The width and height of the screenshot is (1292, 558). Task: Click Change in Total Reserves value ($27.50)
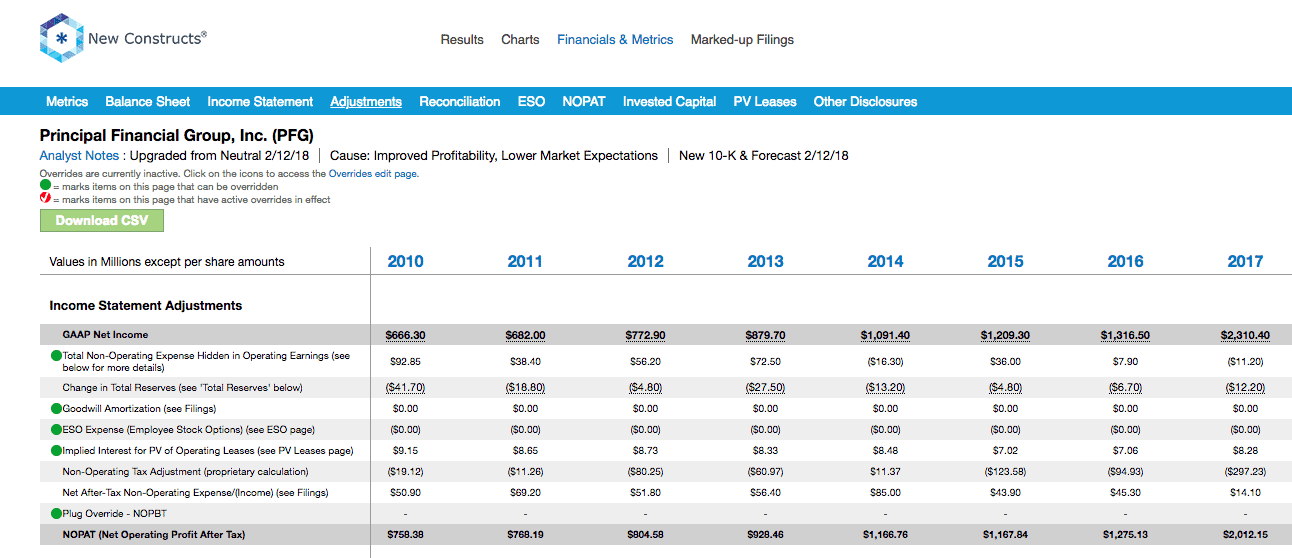point(765,387)
